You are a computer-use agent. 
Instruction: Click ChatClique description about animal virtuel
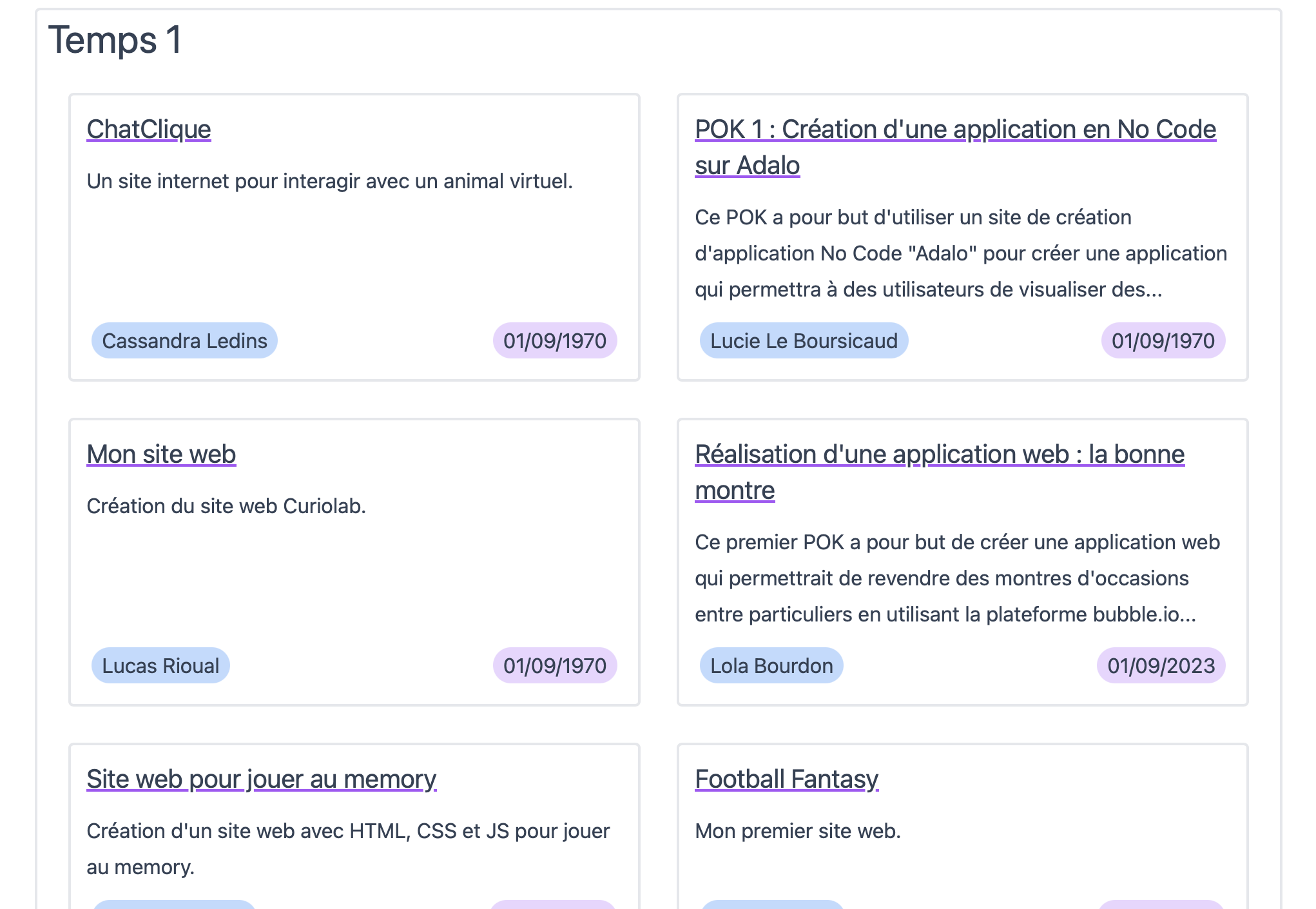329,182
